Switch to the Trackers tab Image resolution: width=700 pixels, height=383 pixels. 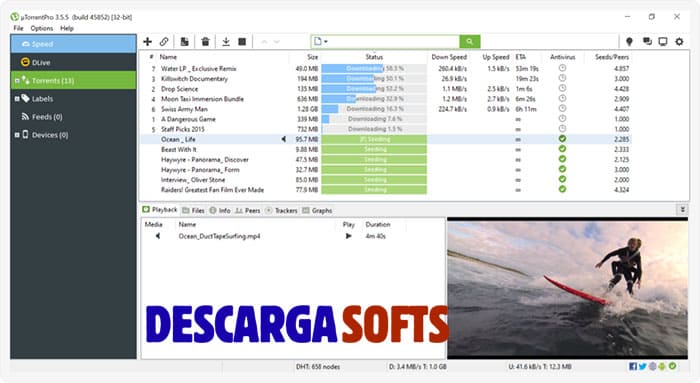(282, 210)
